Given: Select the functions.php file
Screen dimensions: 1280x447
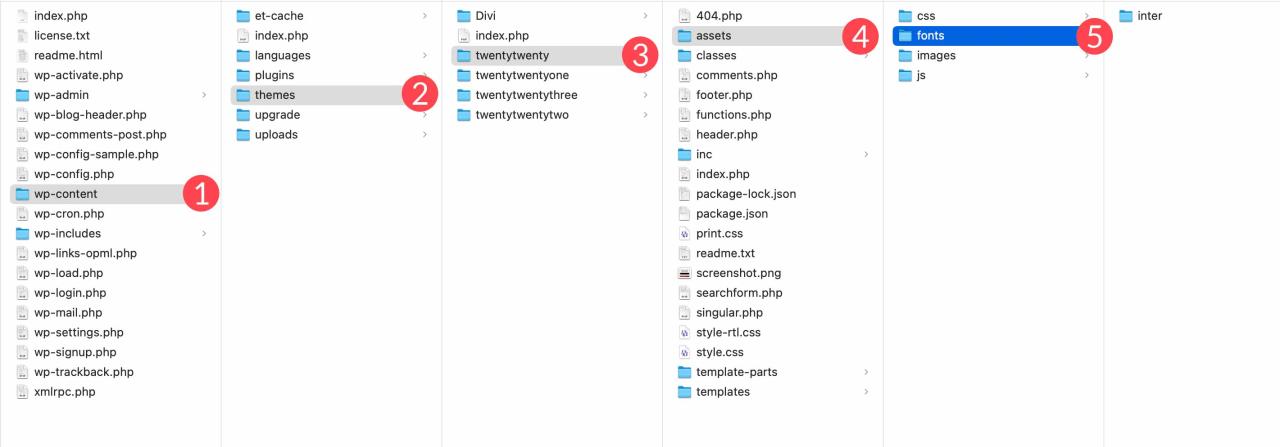Looking at the screenshot, I should pyautogui.click(x=734, y=115).
